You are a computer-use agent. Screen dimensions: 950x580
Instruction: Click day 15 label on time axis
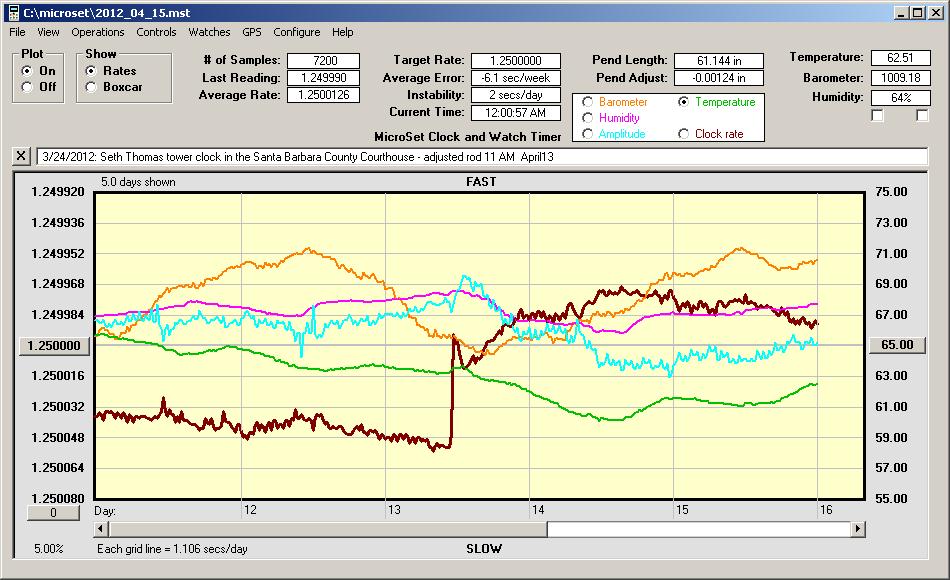tap(682, 510)
